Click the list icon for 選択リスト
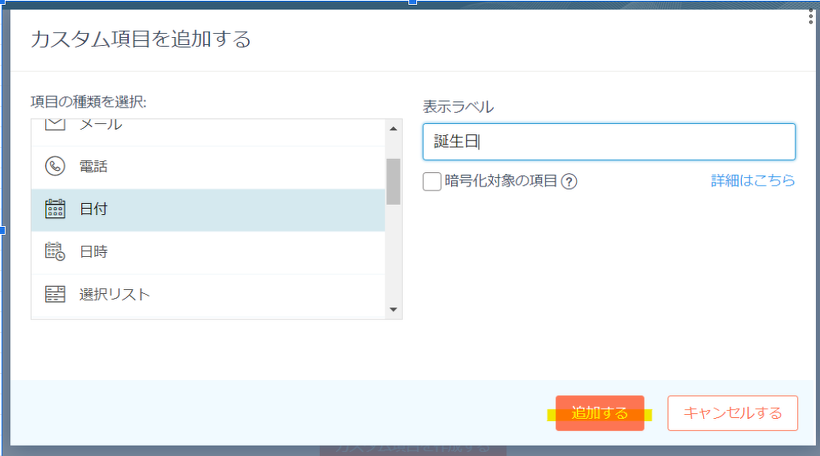This screenshot has height=456, width=820. click(55, 294)
